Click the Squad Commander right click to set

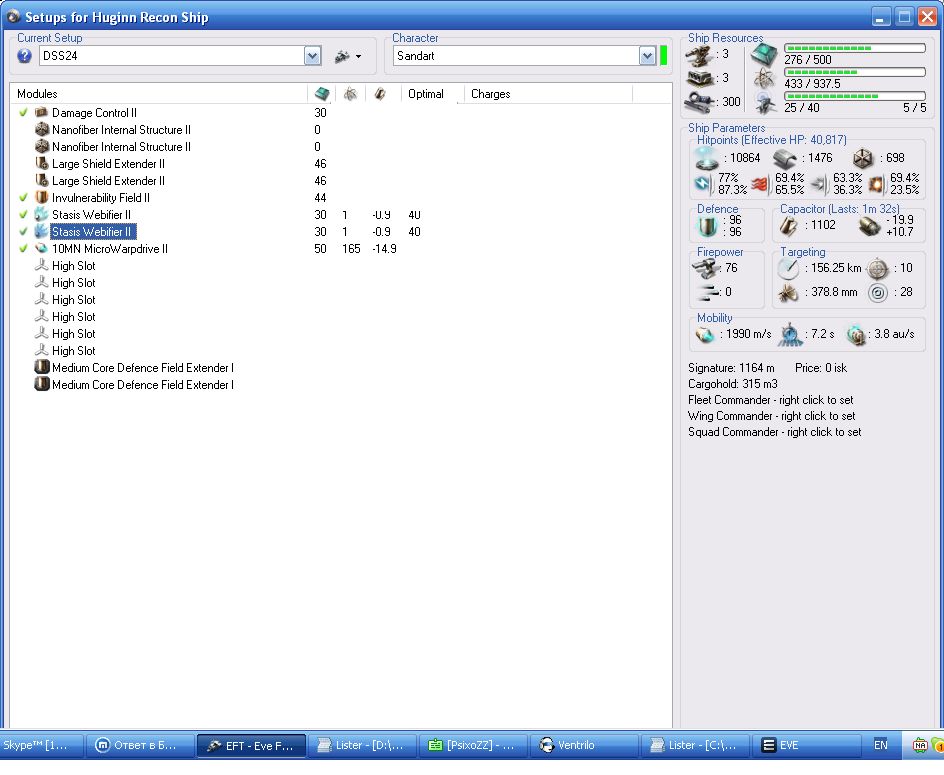point(774,432)
